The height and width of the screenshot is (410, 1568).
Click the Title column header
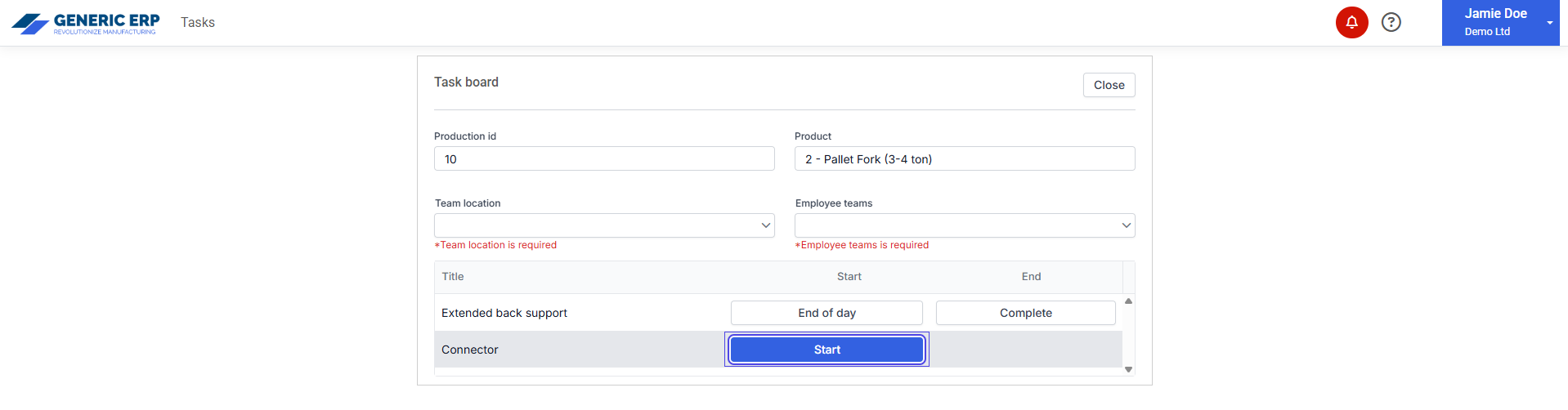453,277
